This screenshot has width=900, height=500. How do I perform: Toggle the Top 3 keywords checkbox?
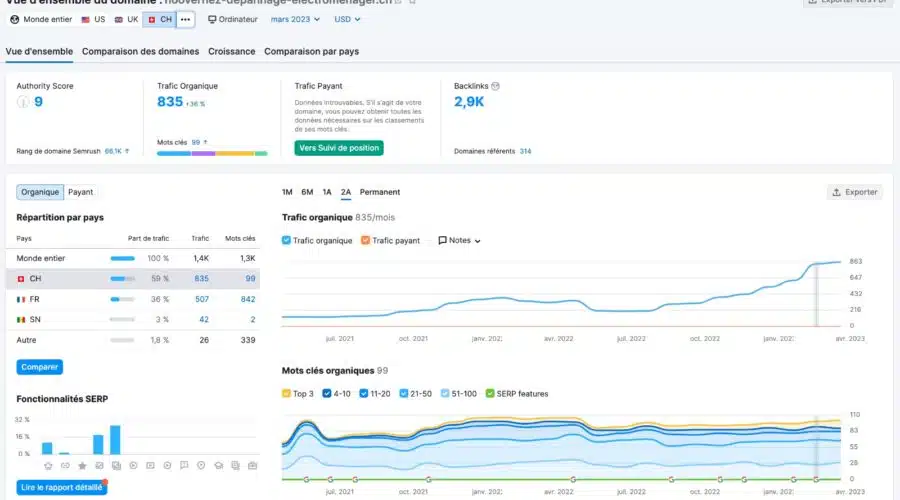[287, 394]
